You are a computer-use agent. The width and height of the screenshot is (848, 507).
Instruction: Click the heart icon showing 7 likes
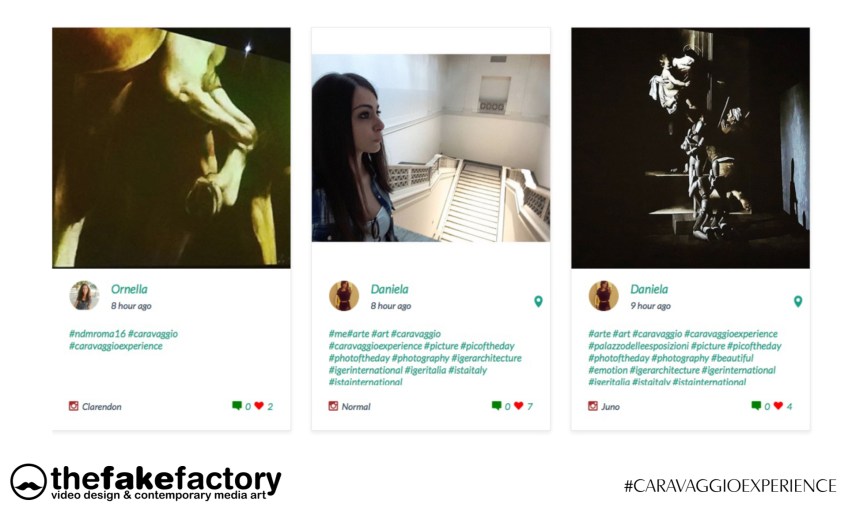click(519, 405)
